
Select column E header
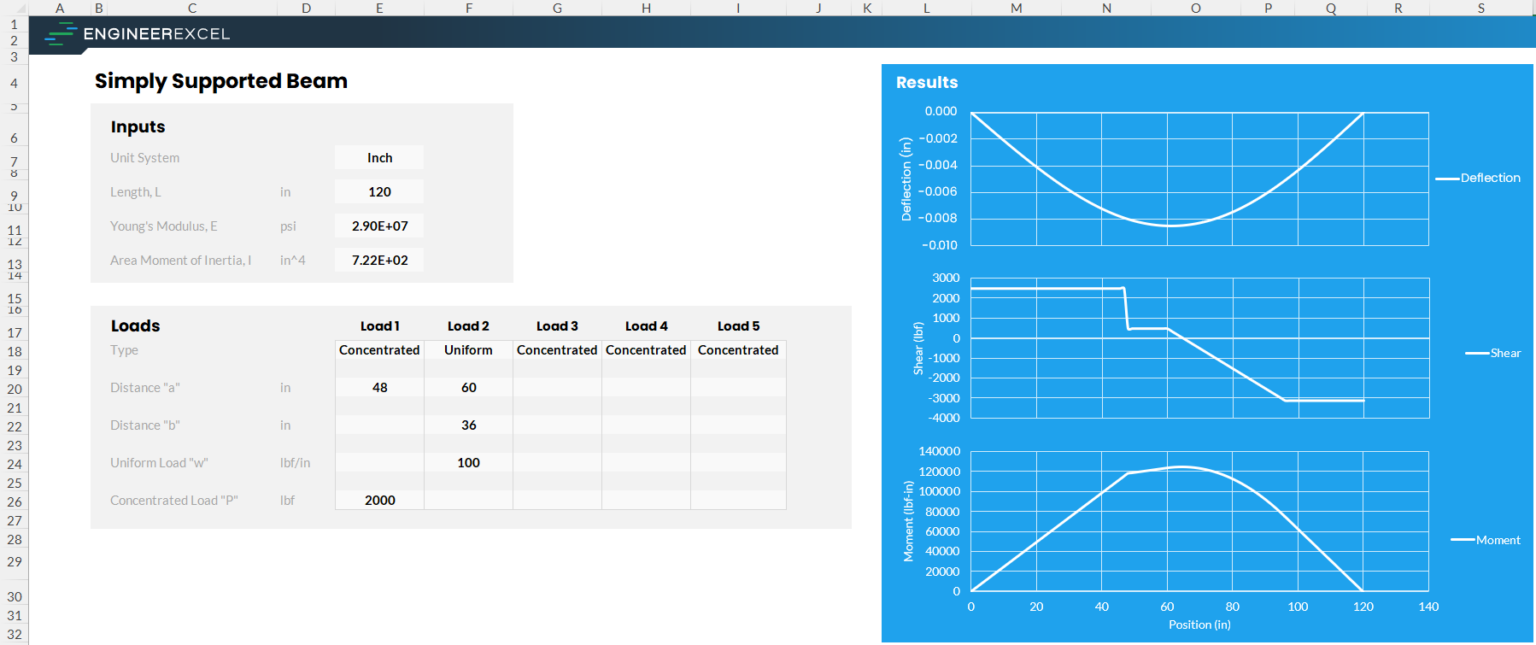[x=379, y=8]
